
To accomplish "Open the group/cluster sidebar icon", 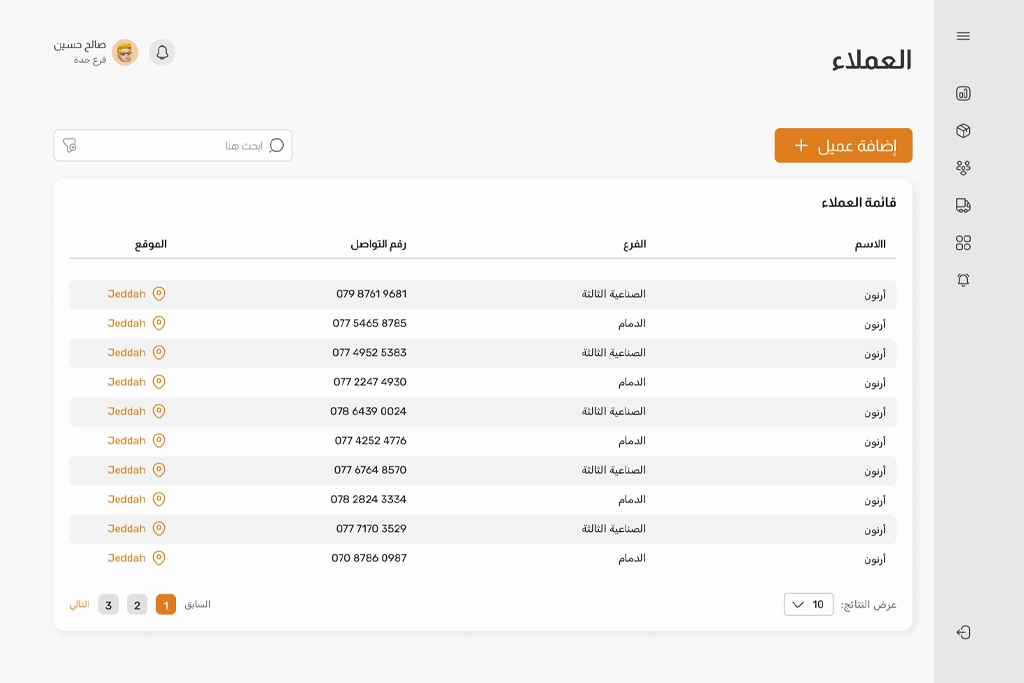I will (x=963, y=168).
